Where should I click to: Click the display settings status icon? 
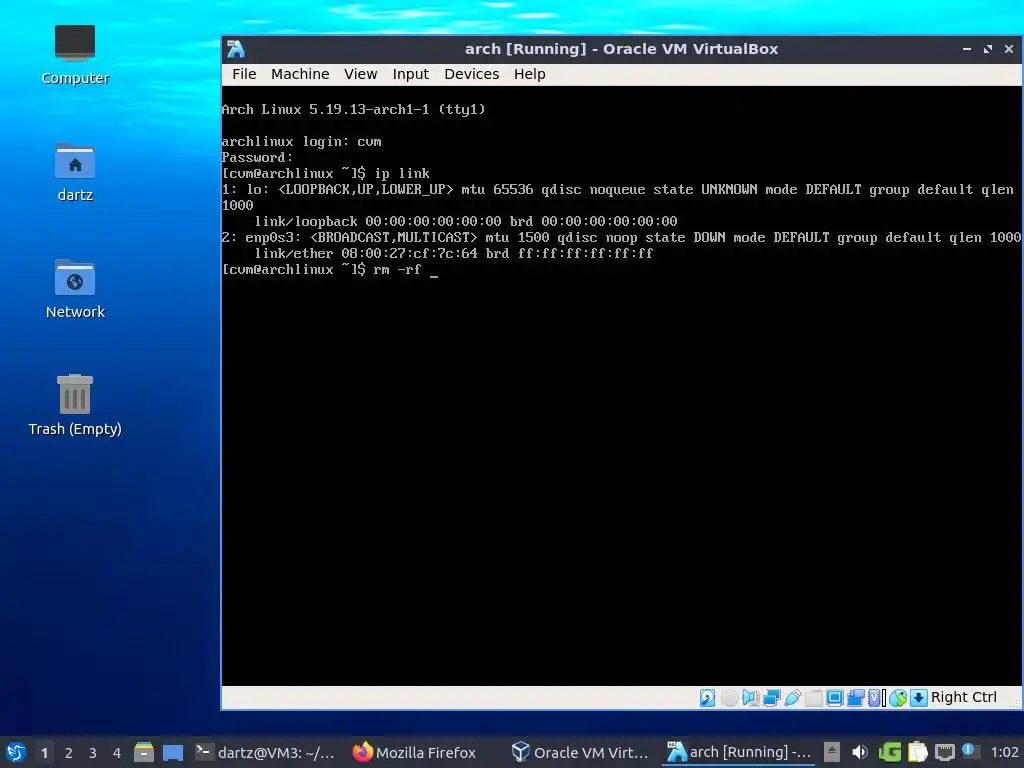[x=834, y=697]
